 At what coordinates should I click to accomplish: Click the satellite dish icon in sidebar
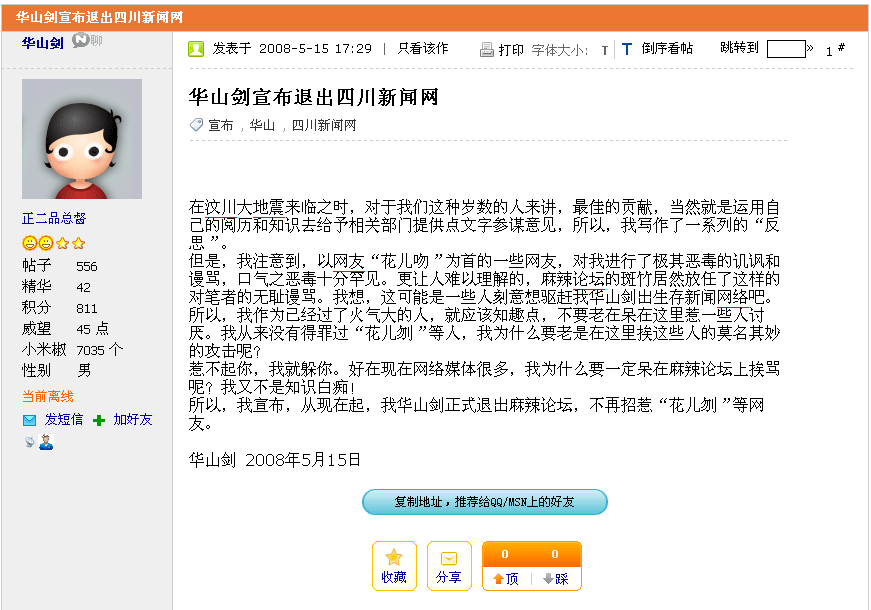[29, 441]
